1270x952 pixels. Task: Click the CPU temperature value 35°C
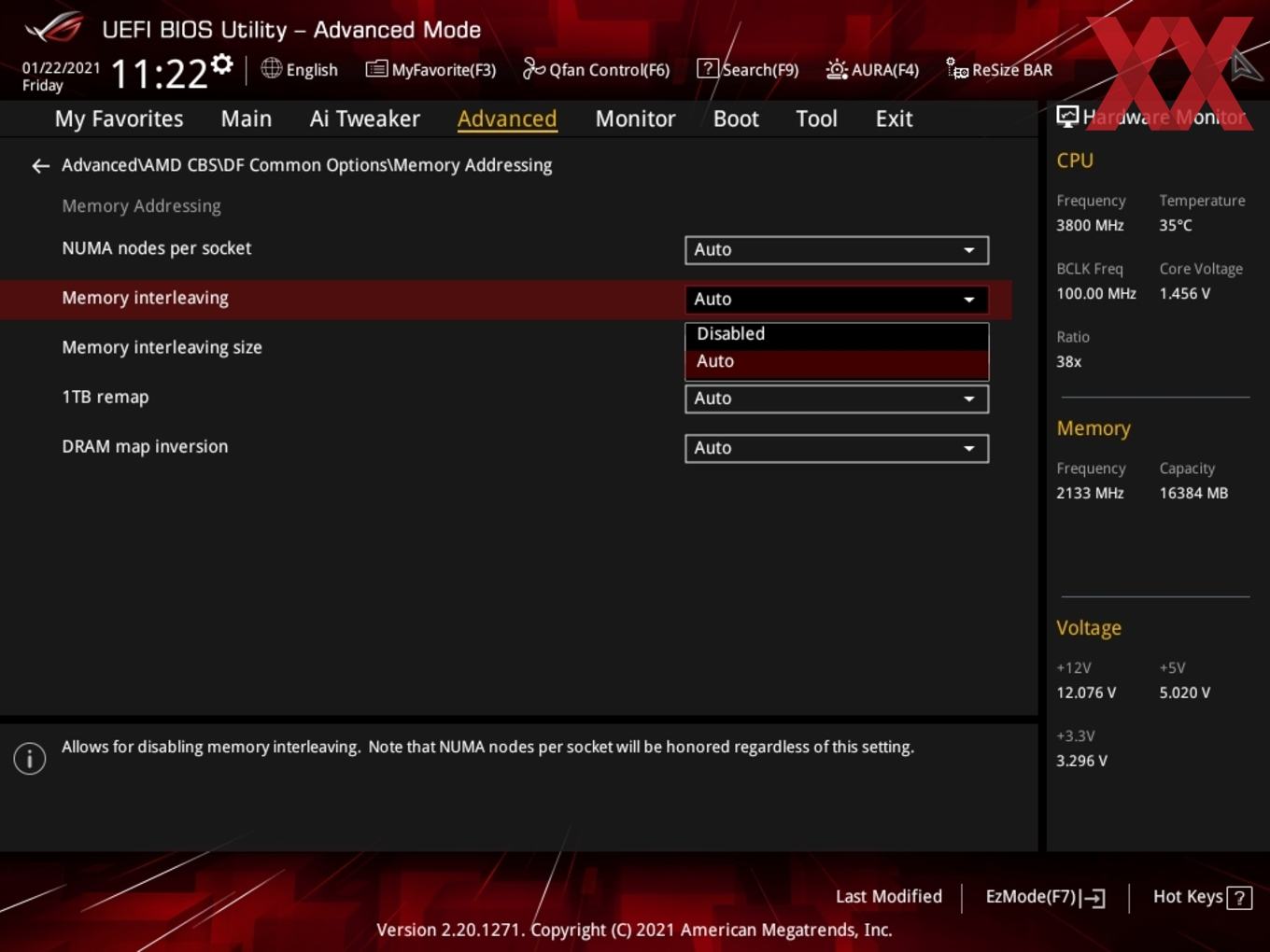point(1176,225)
